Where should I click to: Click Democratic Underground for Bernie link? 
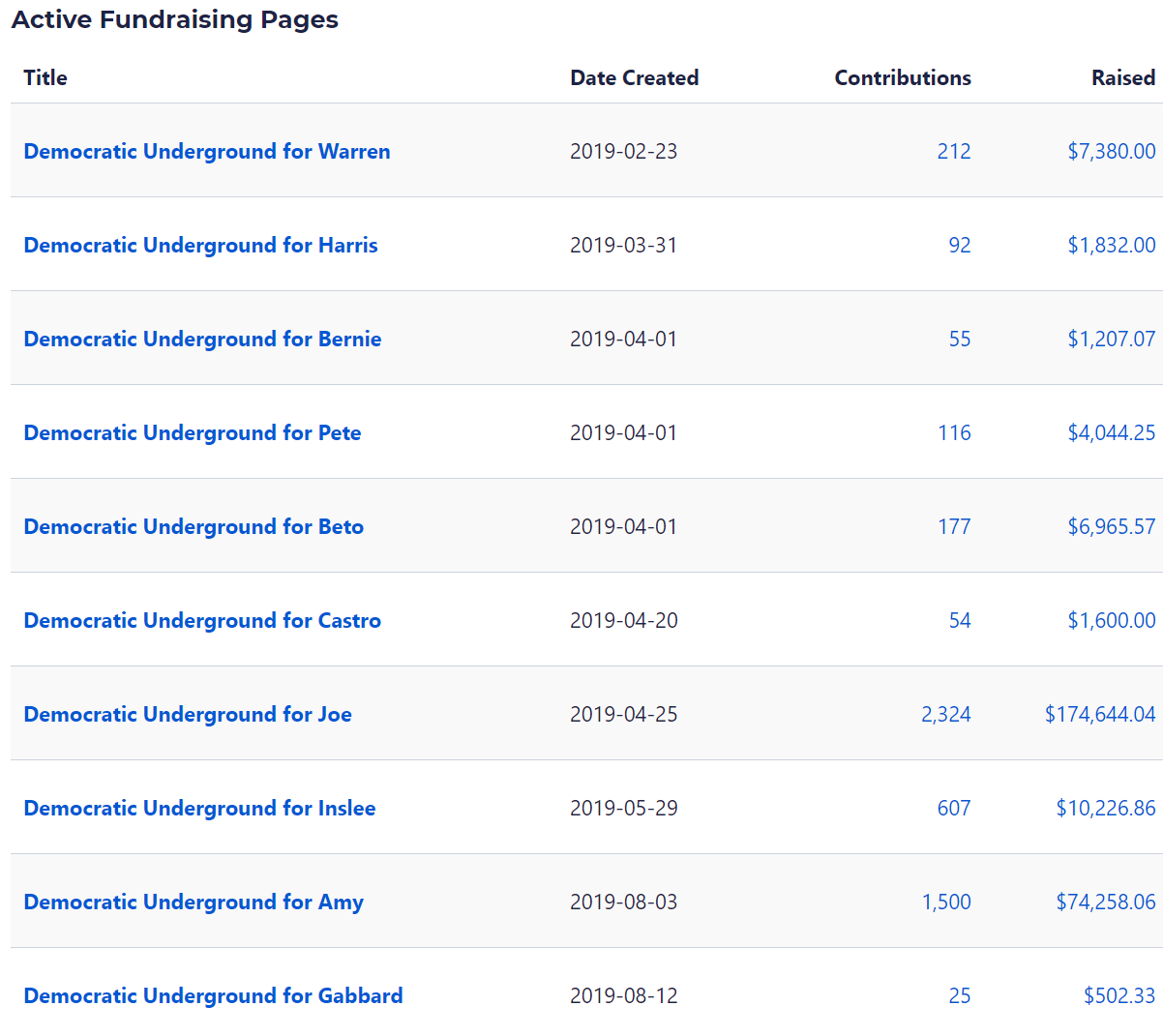202,339
